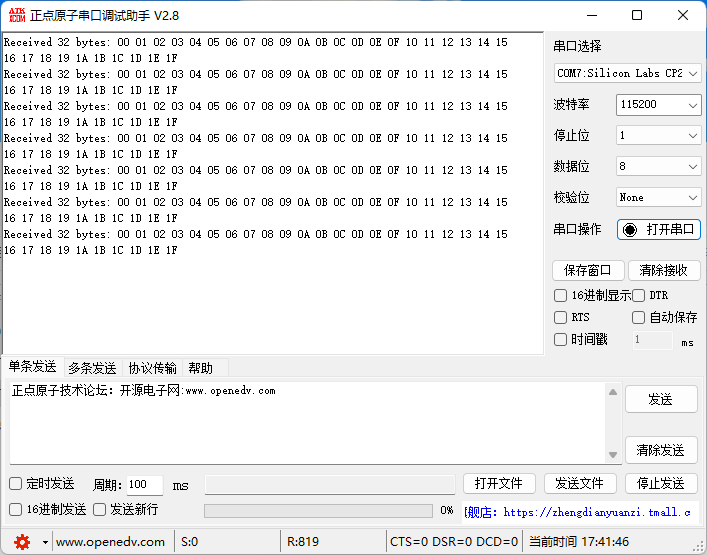
Task: Click the S:0 sent counter
Action: (x=189, y=542)
